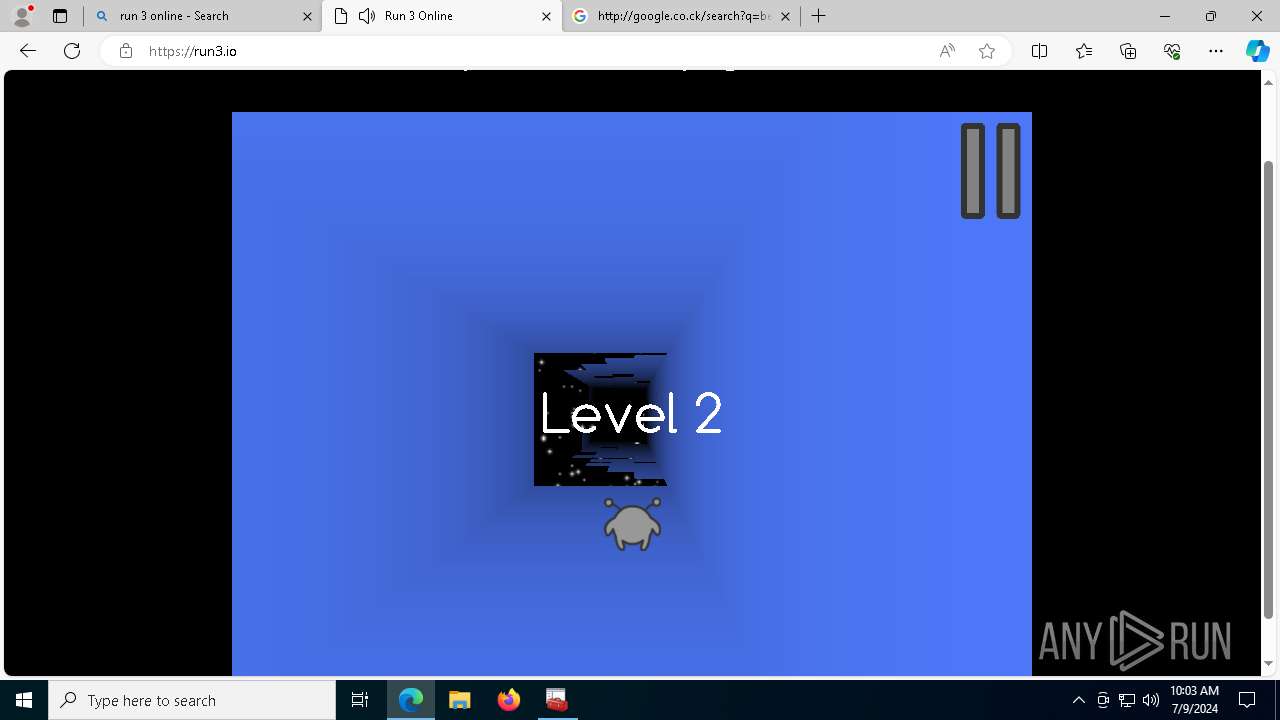Open the Copilot sidebar
1280x720 pixels.
[x=1257, y=51]
